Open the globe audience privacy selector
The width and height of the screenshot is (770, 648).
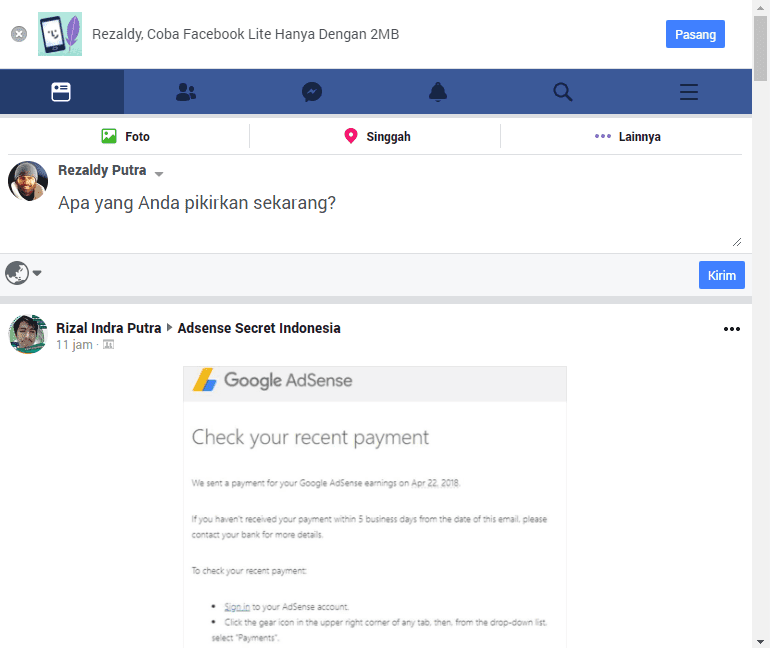[x=23, y=273]
